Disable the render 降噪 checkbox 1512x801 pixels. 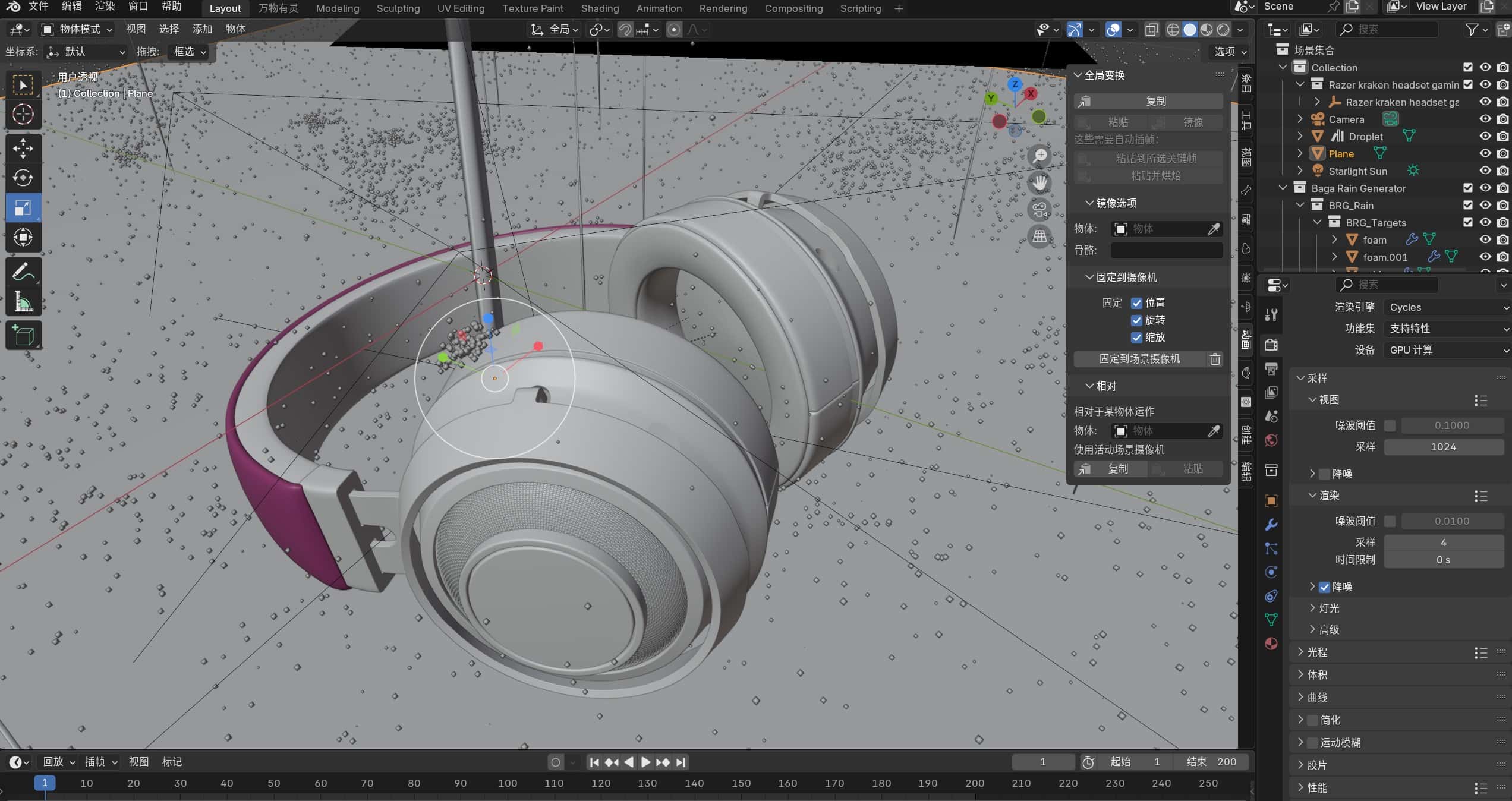coord(1324,587)
